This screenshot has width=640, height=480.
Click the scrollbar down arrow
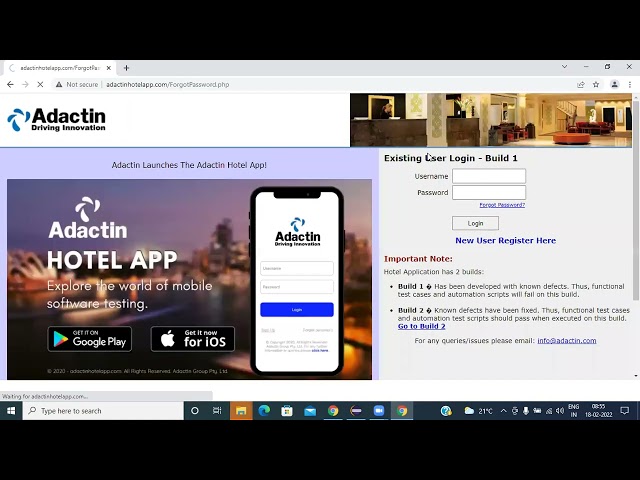tap(636, 376)
